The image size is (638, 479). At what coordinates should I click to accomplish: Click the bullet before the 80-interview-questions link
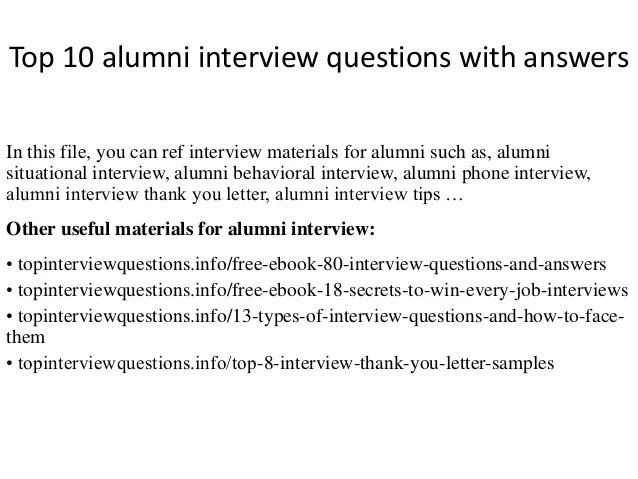coord(9,266)
